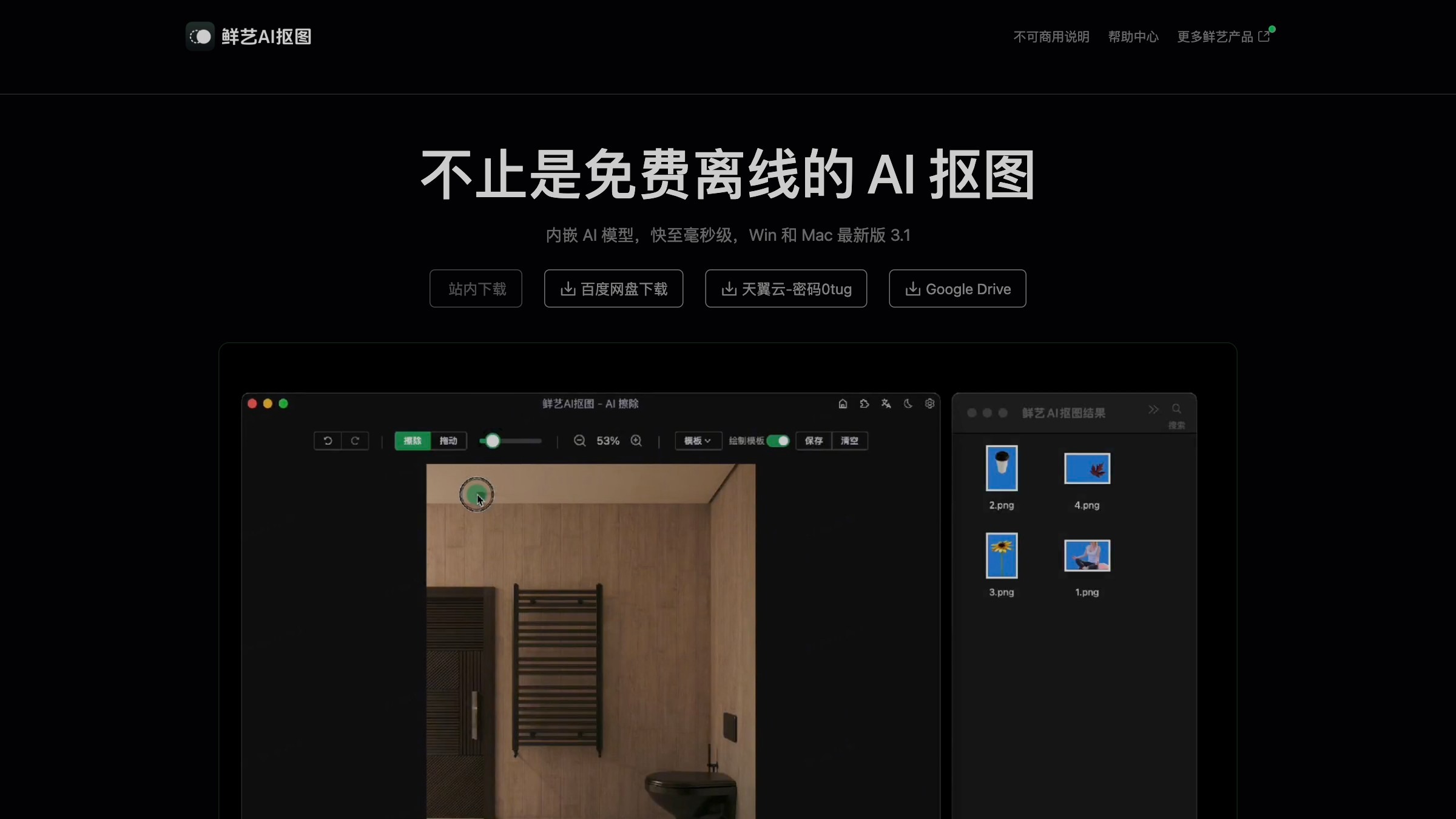The image size is (1456, 819).
Task: Zoom in with the magnifier plus icon
Action: tap(636, 440)
